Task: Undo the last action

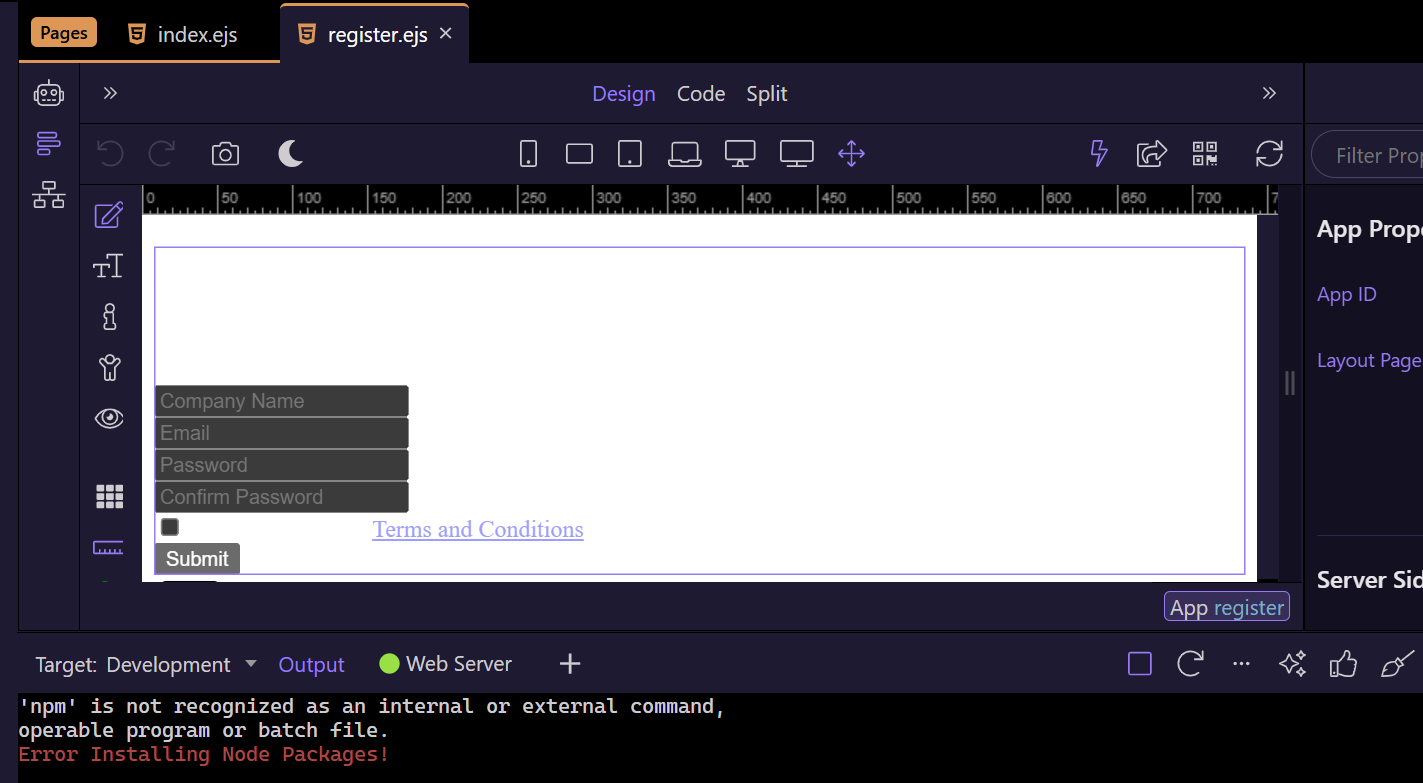Action: [110, 154]
